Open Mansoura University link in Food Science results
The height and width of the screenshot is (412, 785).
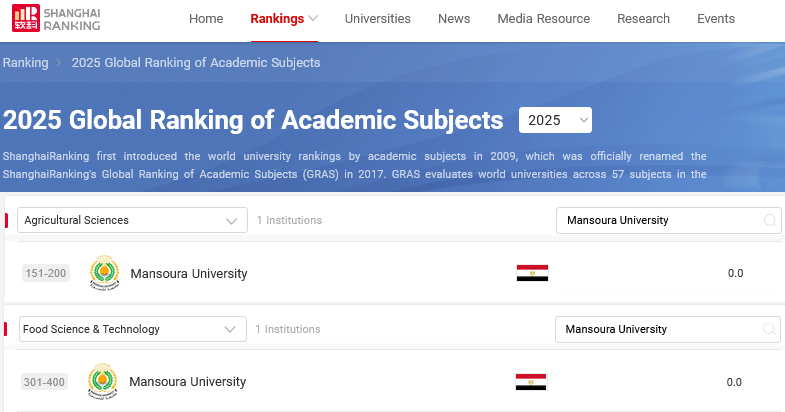(188, 382)
